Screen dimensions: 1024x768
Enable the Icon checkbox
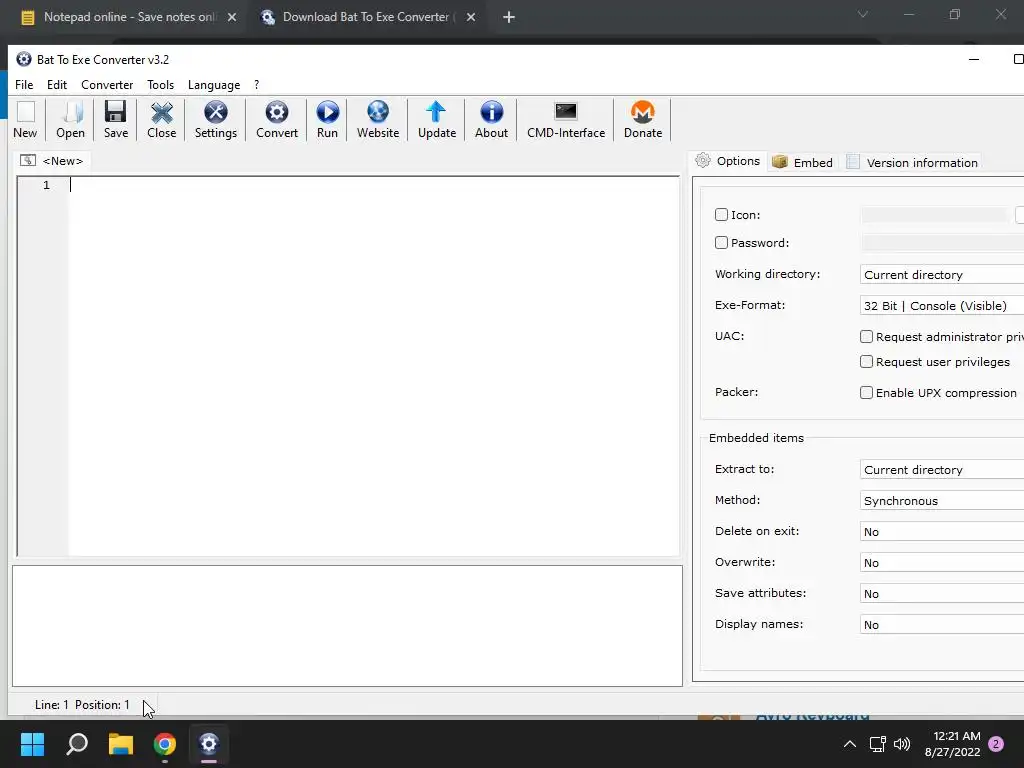[721, 215]
